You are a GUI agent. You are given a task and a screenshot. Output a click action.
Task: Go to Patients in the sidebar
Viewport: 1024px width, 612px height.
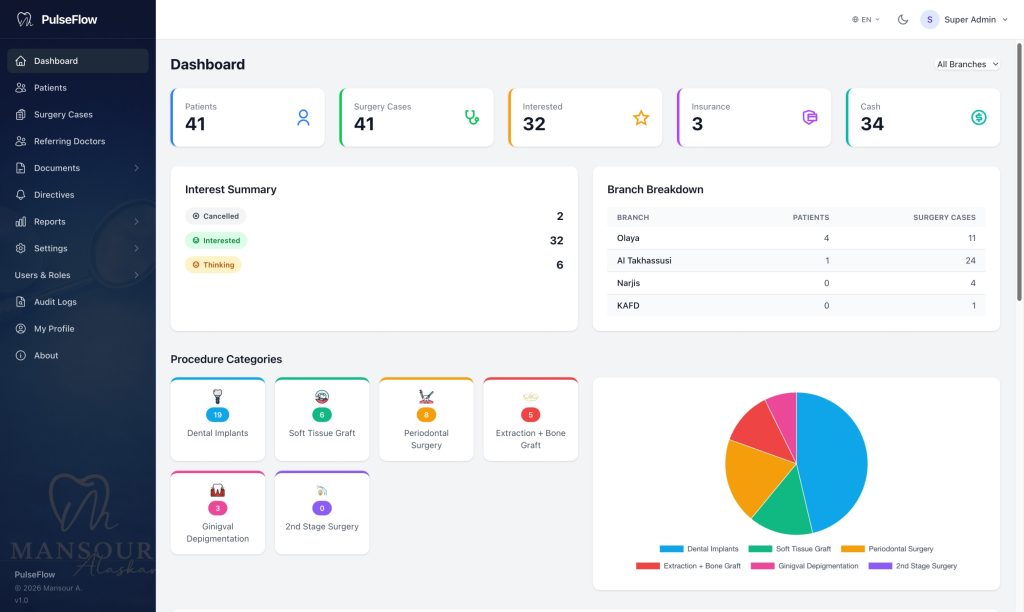point(78,88)
